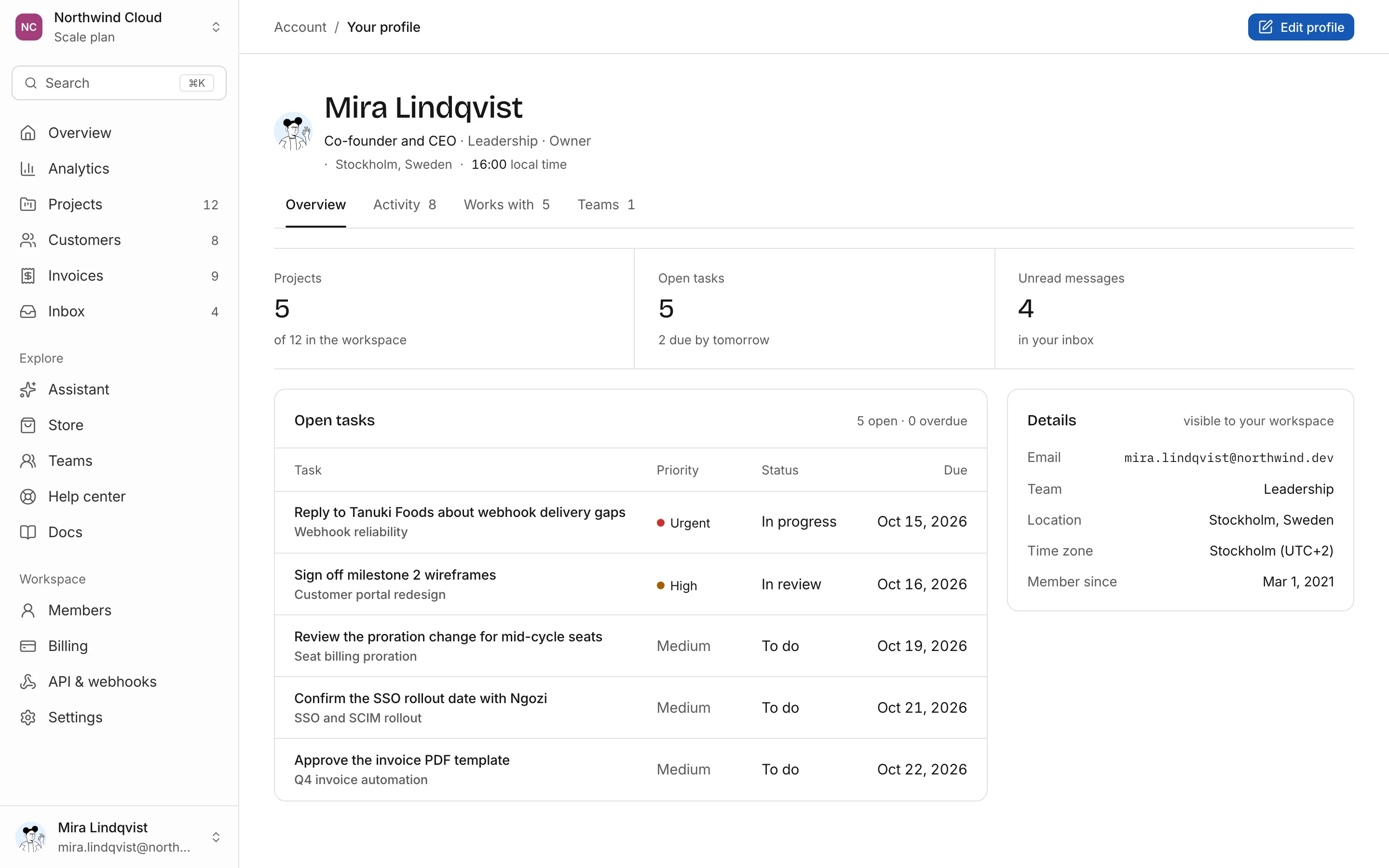Click the Assistant sparkle icon
1389x868 pixels.
(x=27, y=389)
